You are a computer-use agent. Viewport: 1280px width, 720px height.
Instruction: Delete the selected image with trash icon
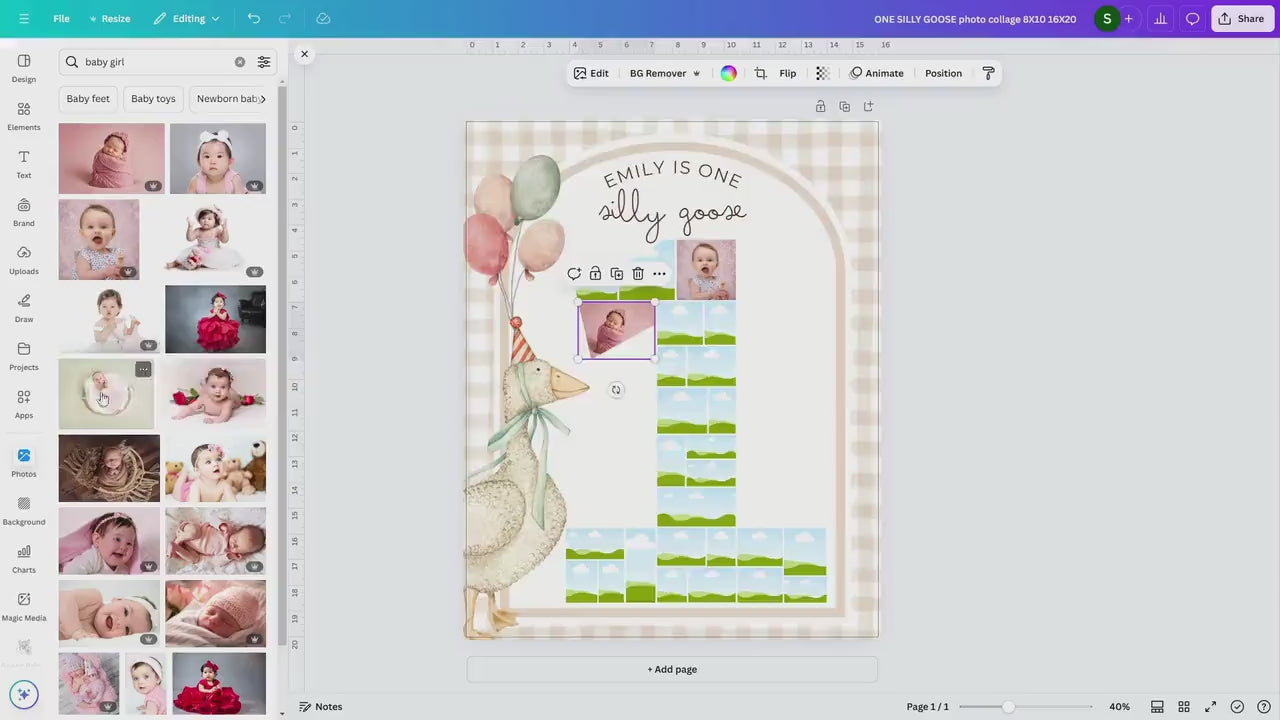coord(638,274)
